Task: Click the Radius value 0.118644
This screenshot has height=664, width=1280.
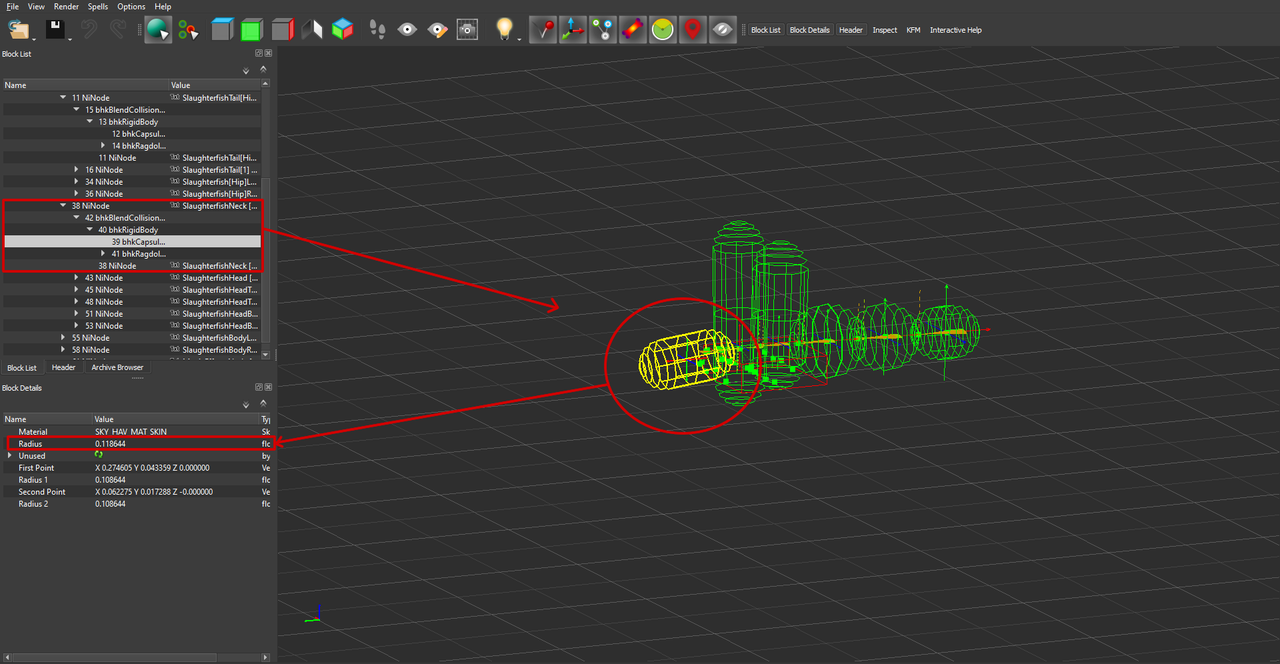Action: click(110, 443)
